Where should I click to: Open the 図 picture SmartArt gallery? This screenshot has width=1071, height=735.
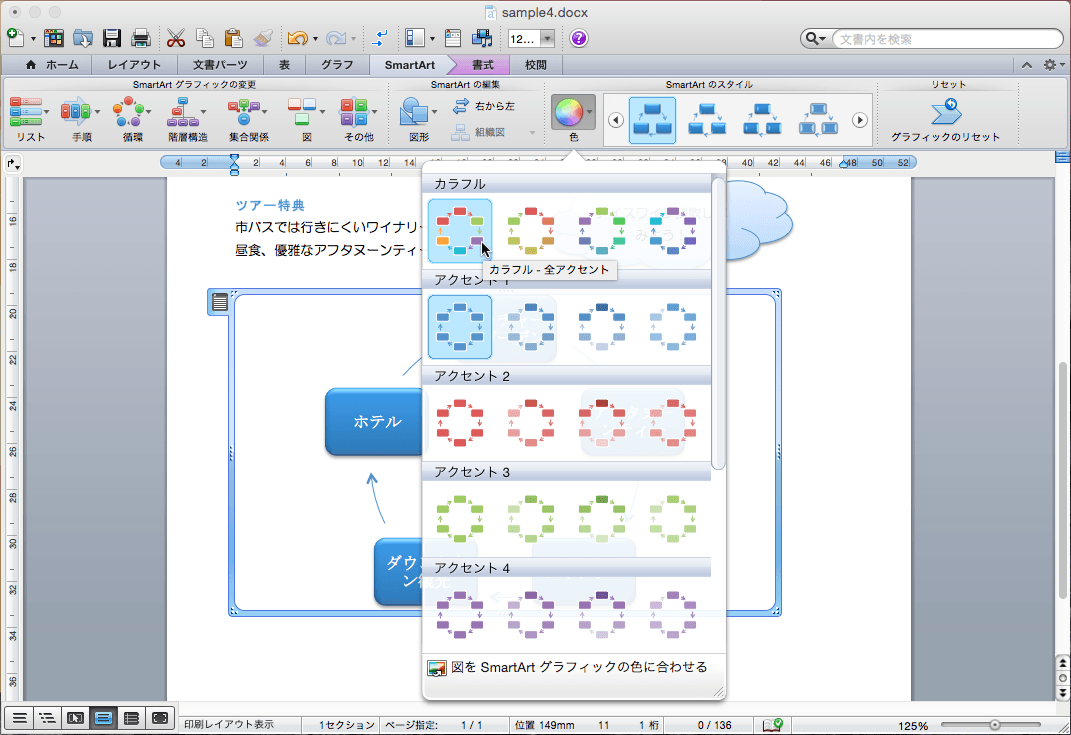click(x=306, y=119)
